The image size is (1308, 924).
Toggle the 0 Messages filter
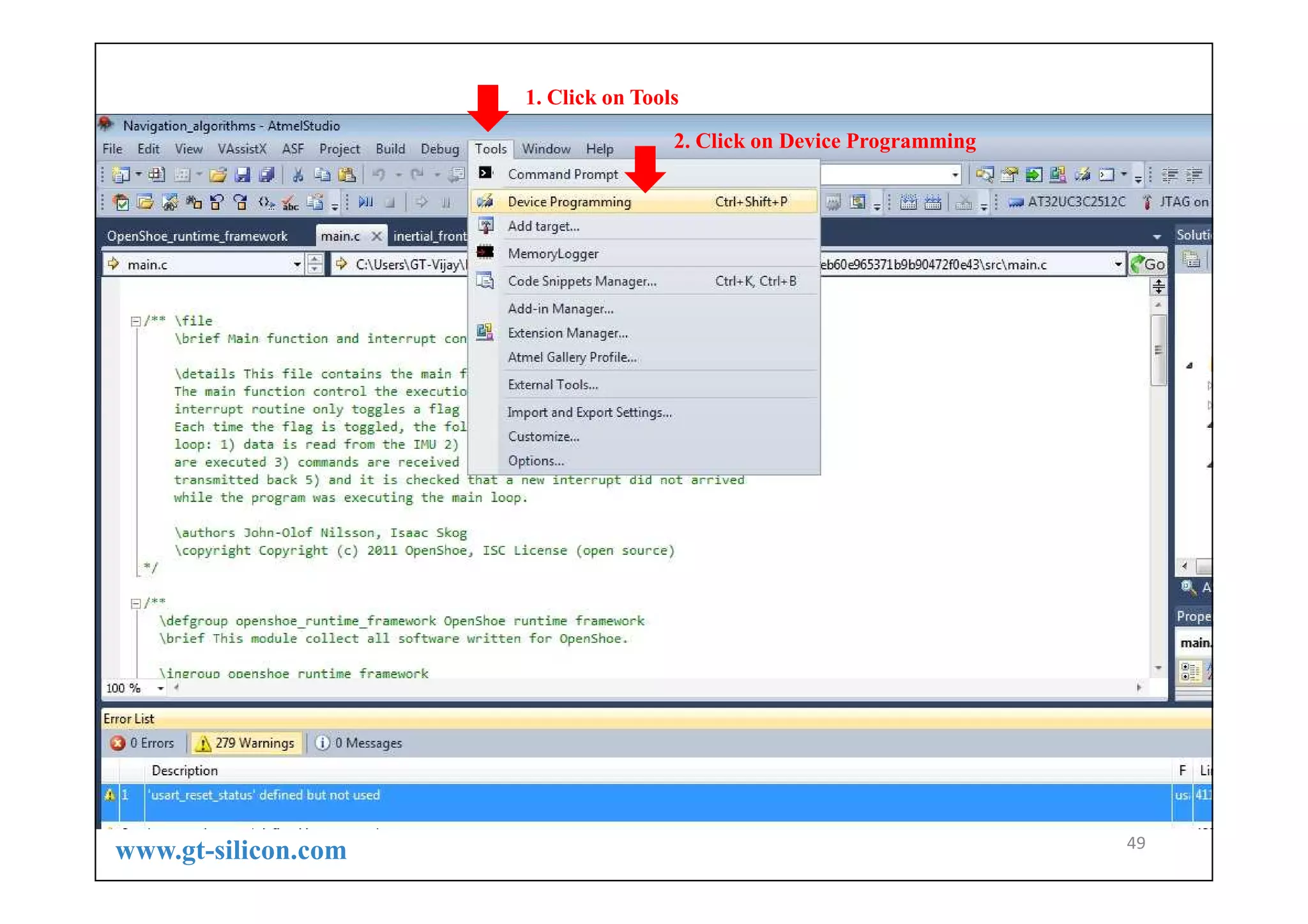(x=359, y=743)
